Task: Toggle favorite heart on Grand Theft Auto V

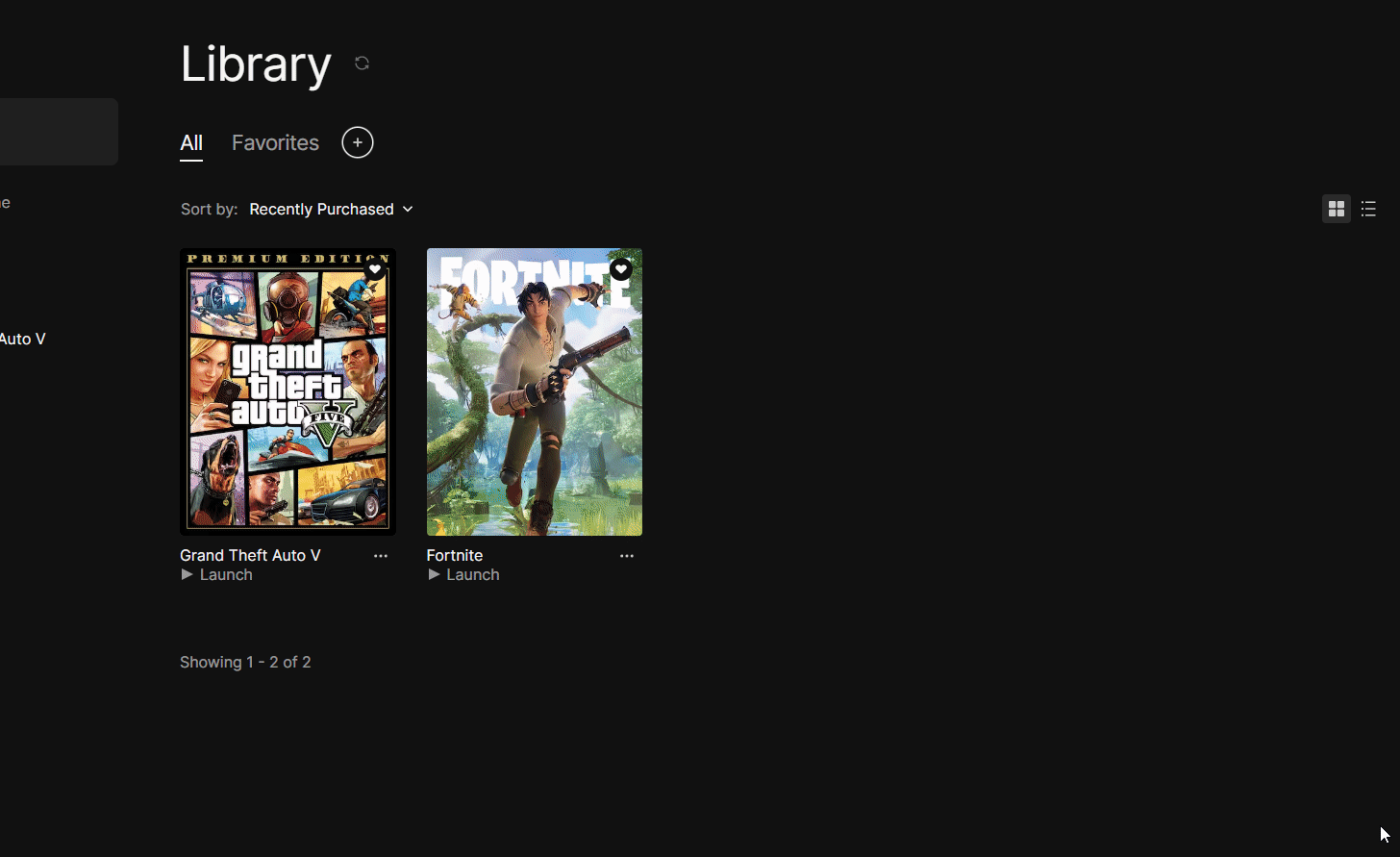Action: pyautogui.click(x=375, y=269)
